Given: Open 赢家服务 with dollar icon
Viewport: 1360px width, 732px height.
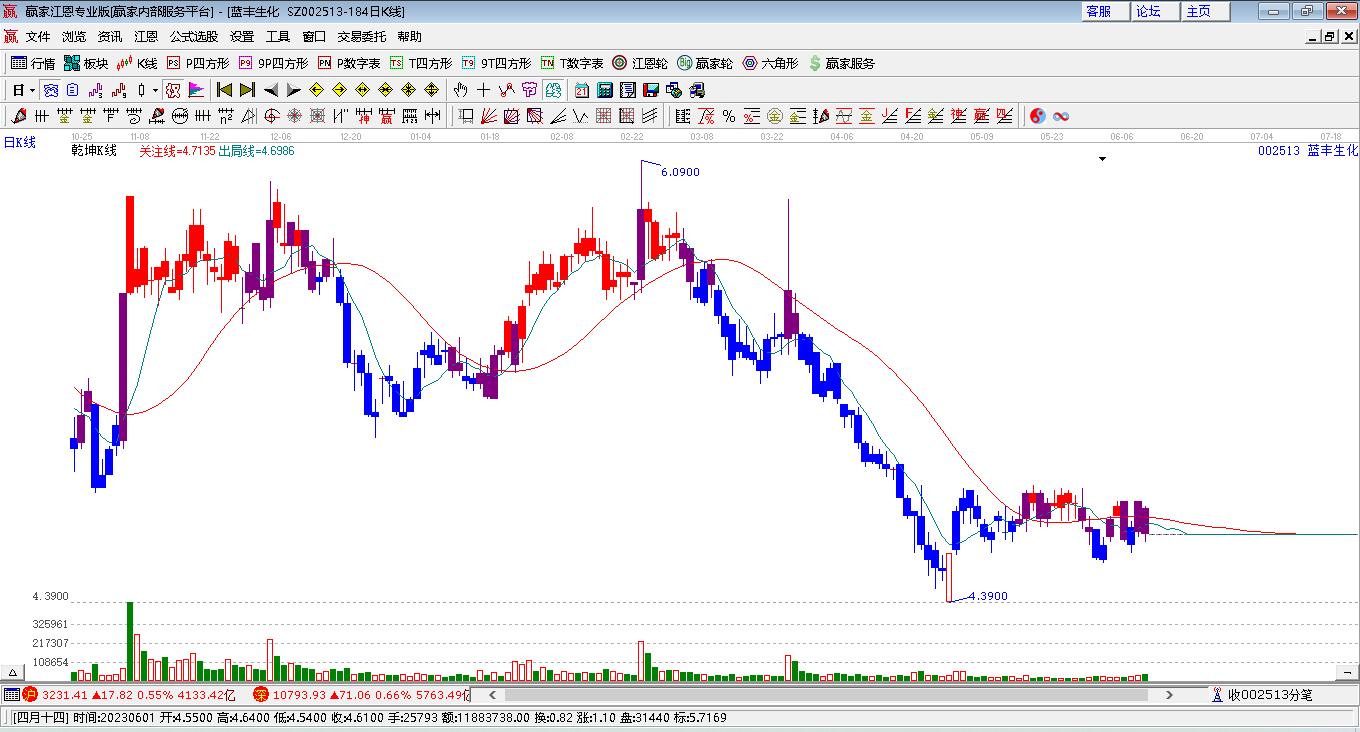Looking at the screenshot, I should [841, 63].
